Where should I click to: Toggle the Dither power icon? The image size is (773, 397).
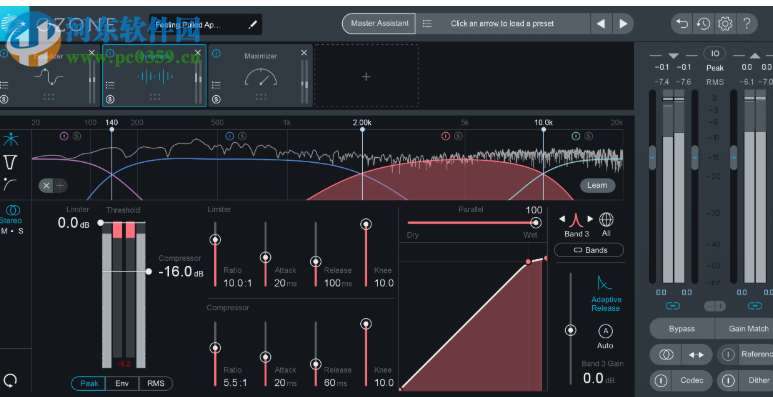(x=728, y=380)
